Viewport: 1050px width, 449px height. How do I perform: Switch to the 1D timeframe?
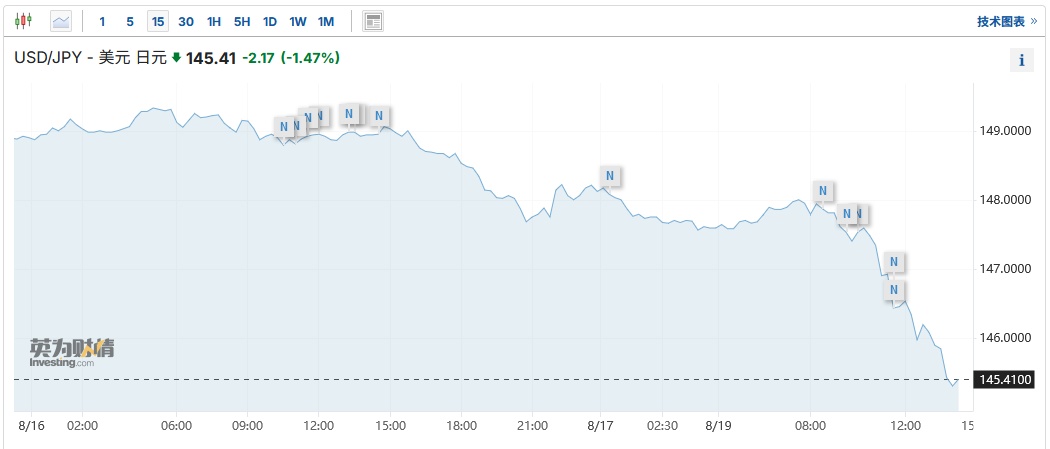click(x=270, y=21)
